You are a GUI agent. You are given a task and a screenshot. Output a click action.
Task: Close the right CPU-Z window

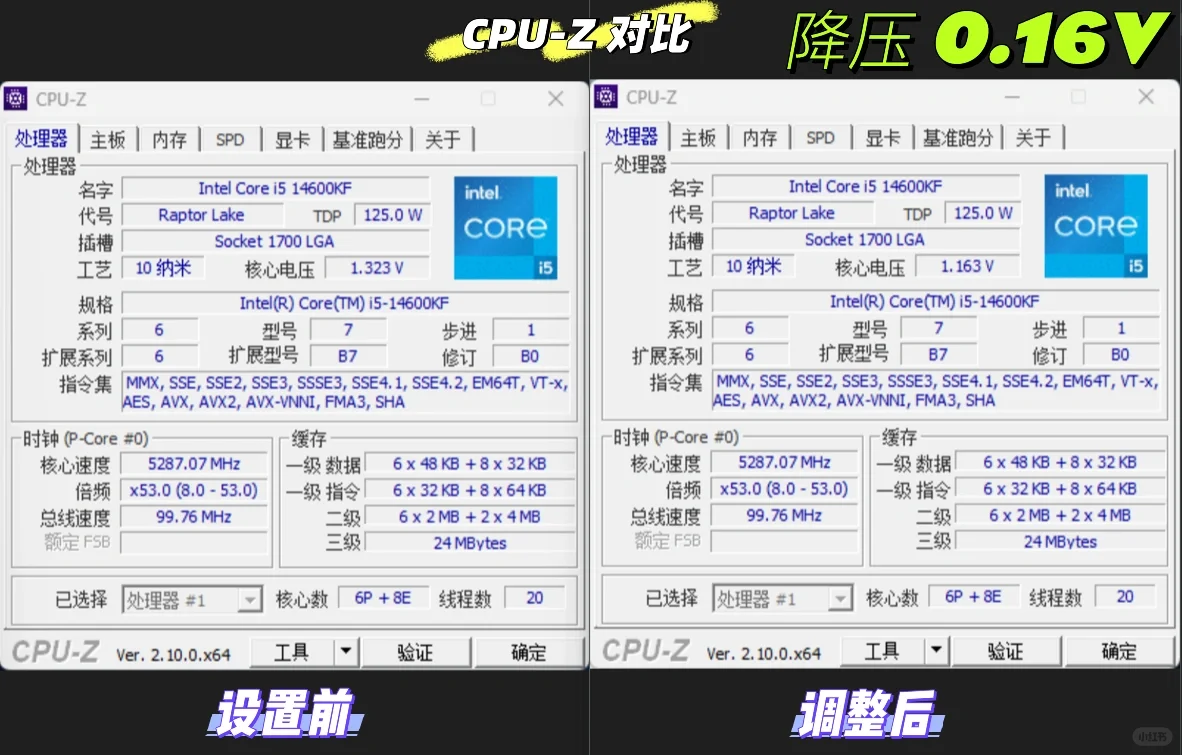1146,96
